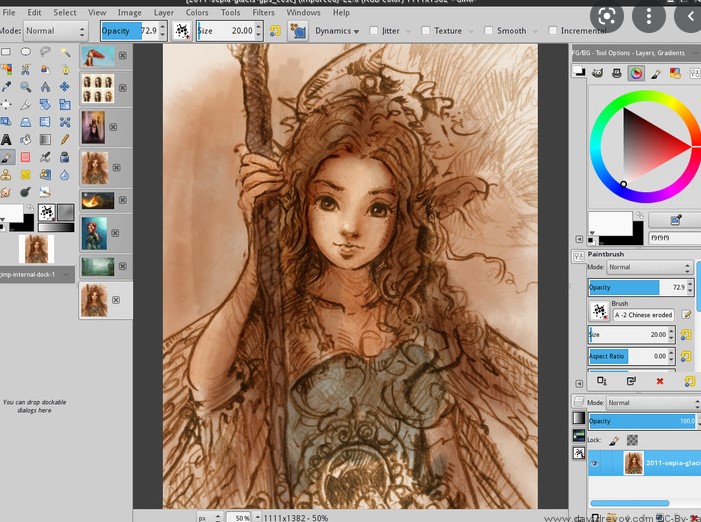701x522 pixels.
Task: Select the Fuzzy Select wand tool
Action: click(65, 52)
